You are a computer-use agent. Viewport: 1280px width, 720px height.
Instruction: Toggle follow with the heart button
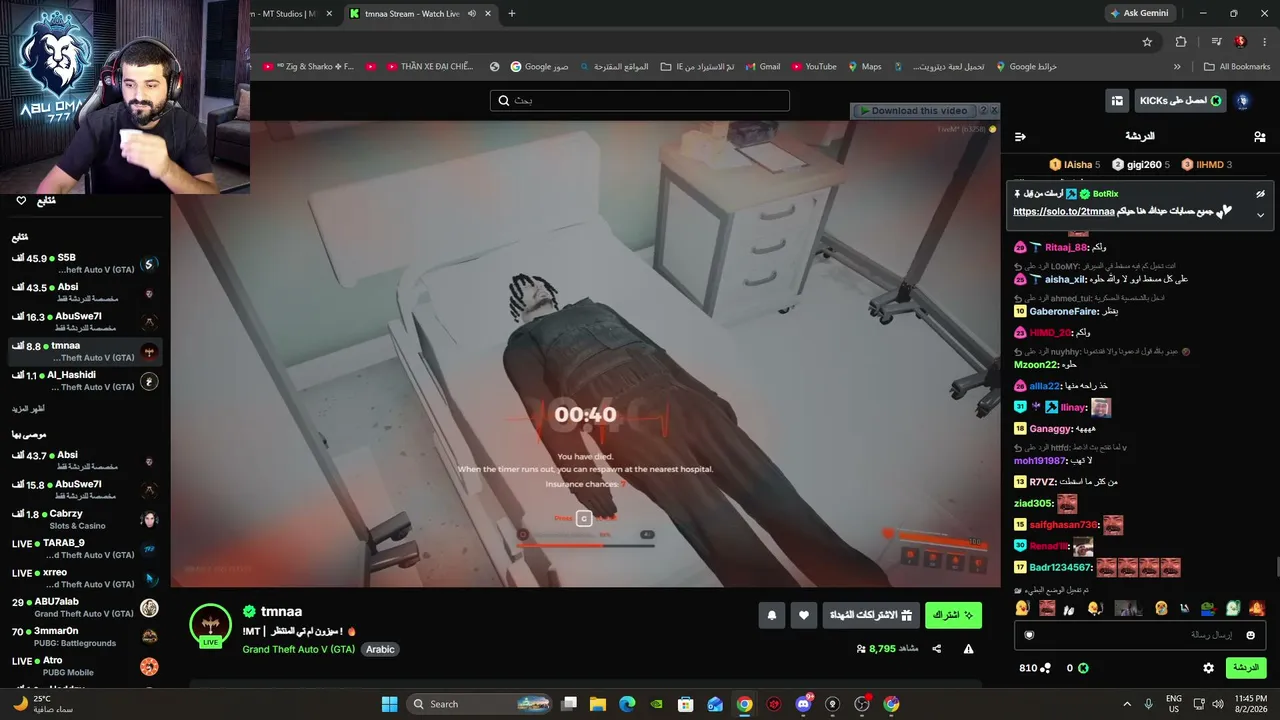click(804, 616)
